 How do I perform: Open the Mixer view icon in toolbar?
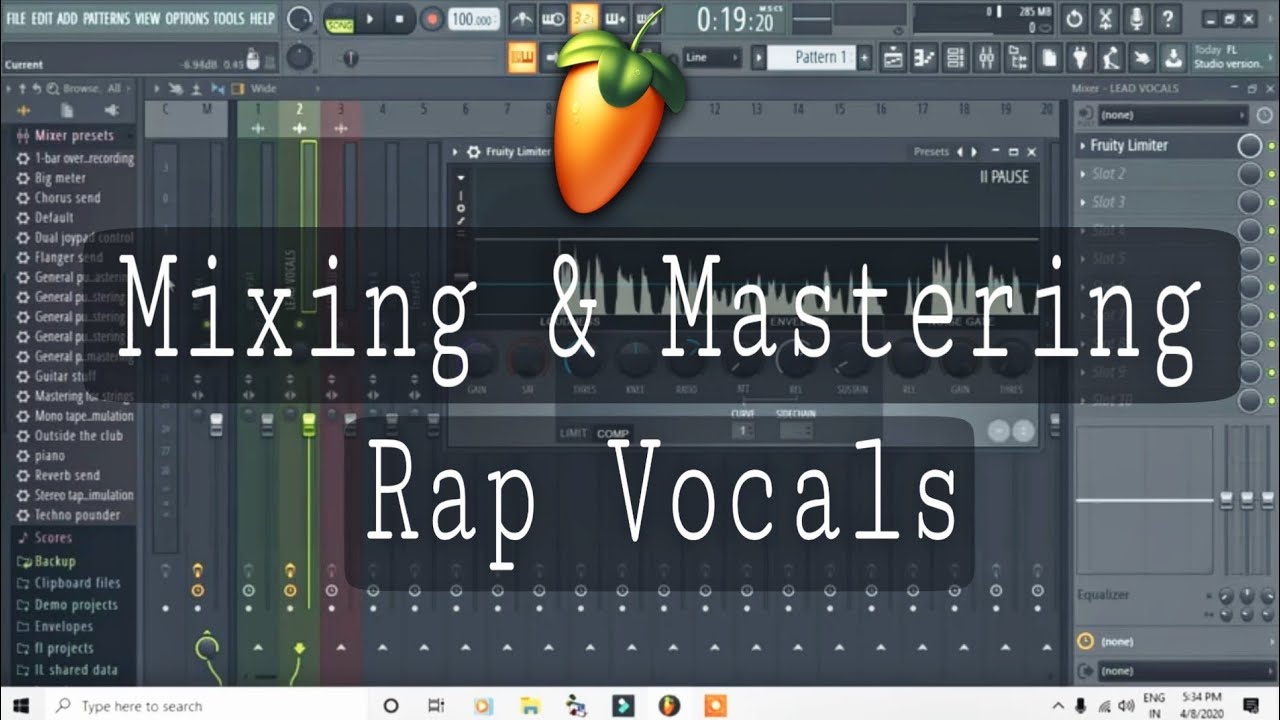(x=987, y=58)
